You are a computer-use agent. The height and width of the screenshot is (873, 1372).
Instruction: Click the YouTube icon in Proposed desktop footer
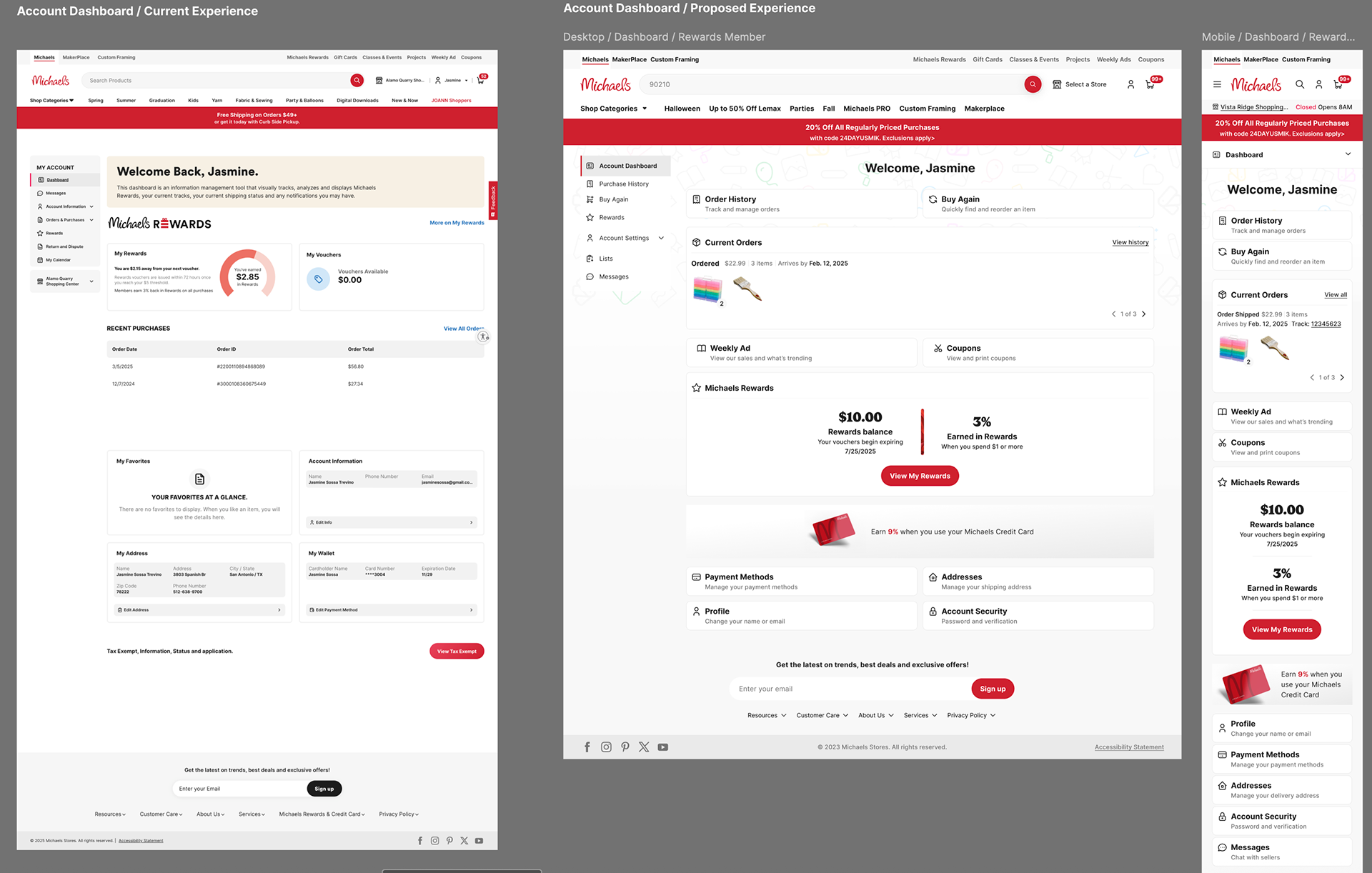tap(663, 747)
